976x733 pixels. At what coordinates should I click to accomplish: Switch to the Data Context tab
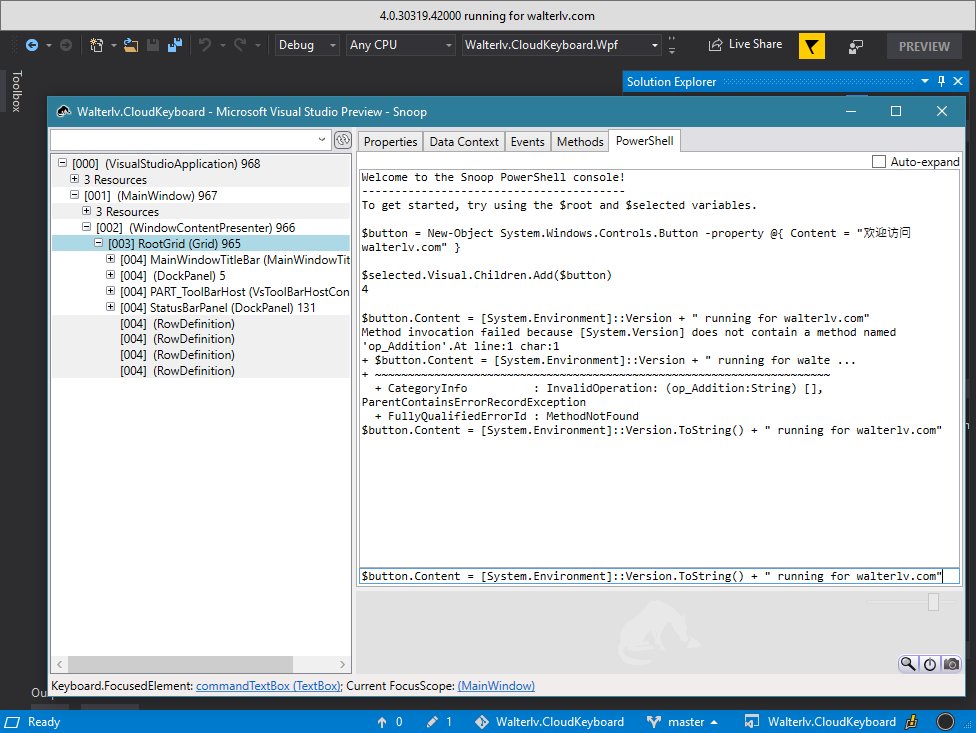coord(464,142)
